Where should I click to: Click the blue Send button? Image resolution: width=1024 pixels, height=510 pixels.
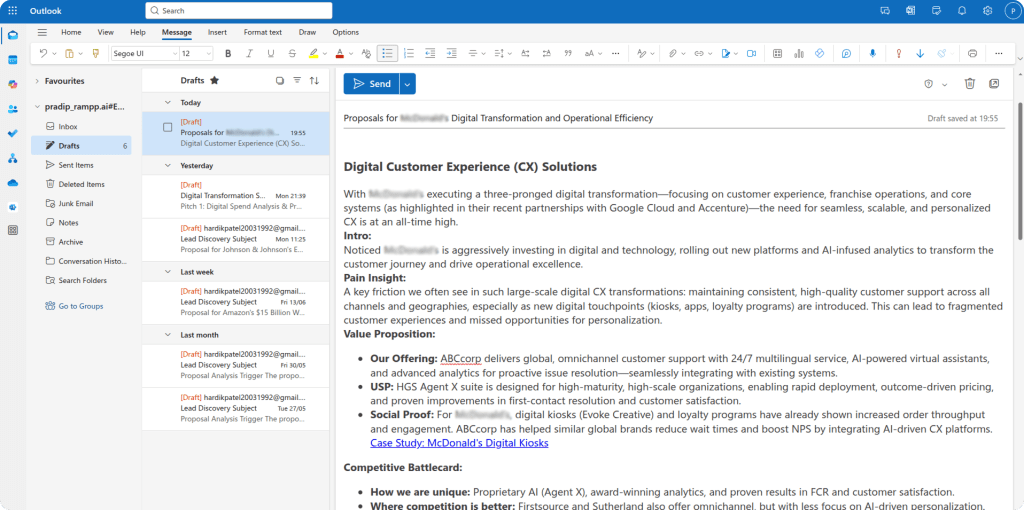coord(372,84)
